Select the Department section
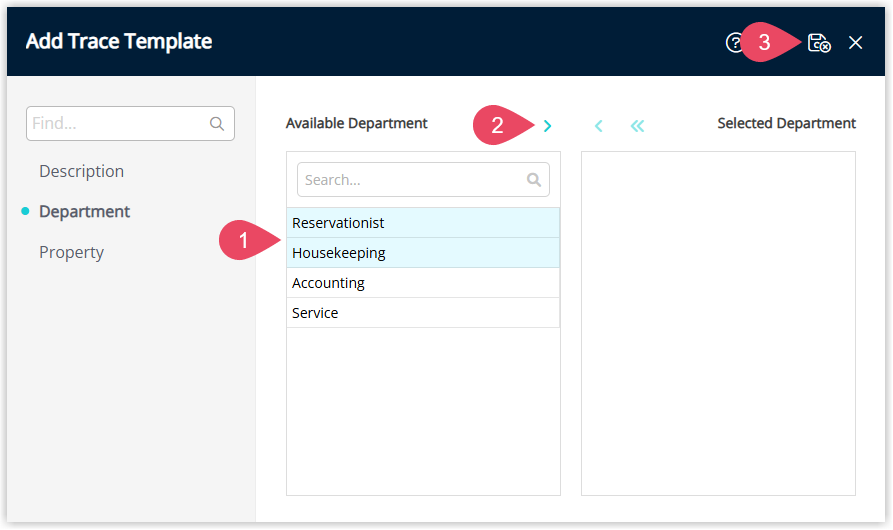 coord(84,212)
